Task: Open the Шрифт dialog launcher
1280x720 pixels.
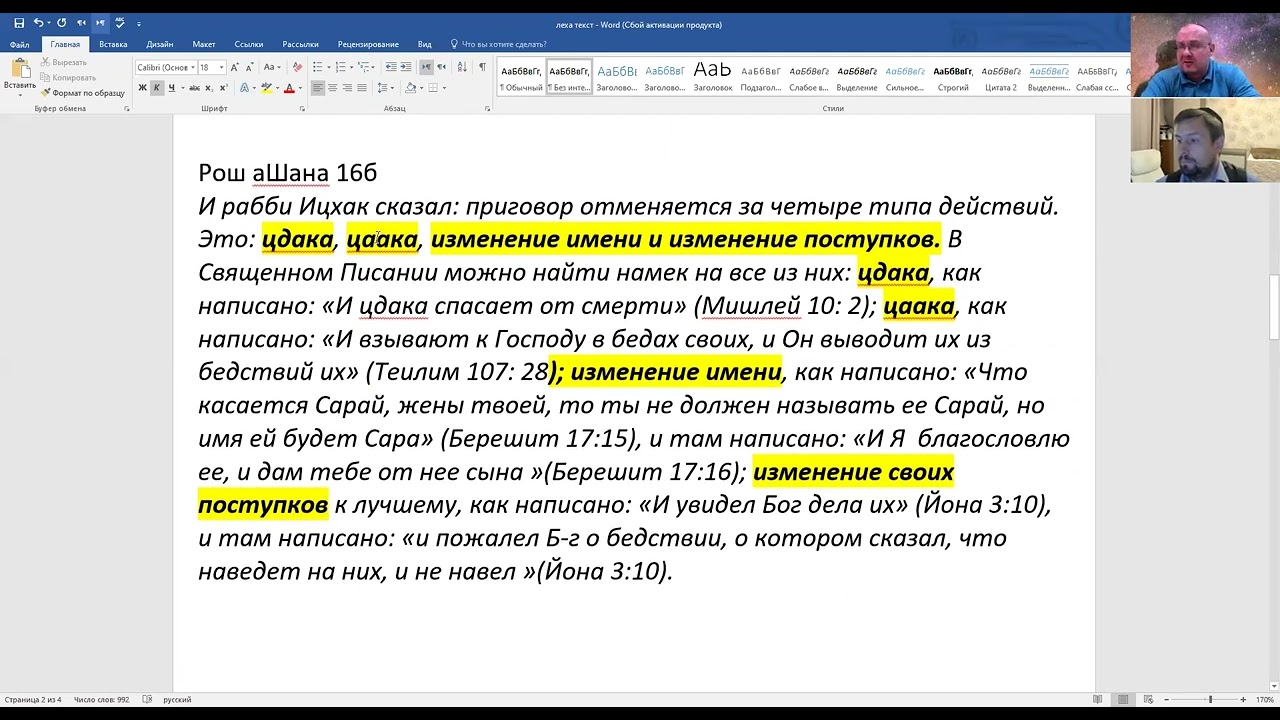Action: pyautogui.click(x=302, y=108)
